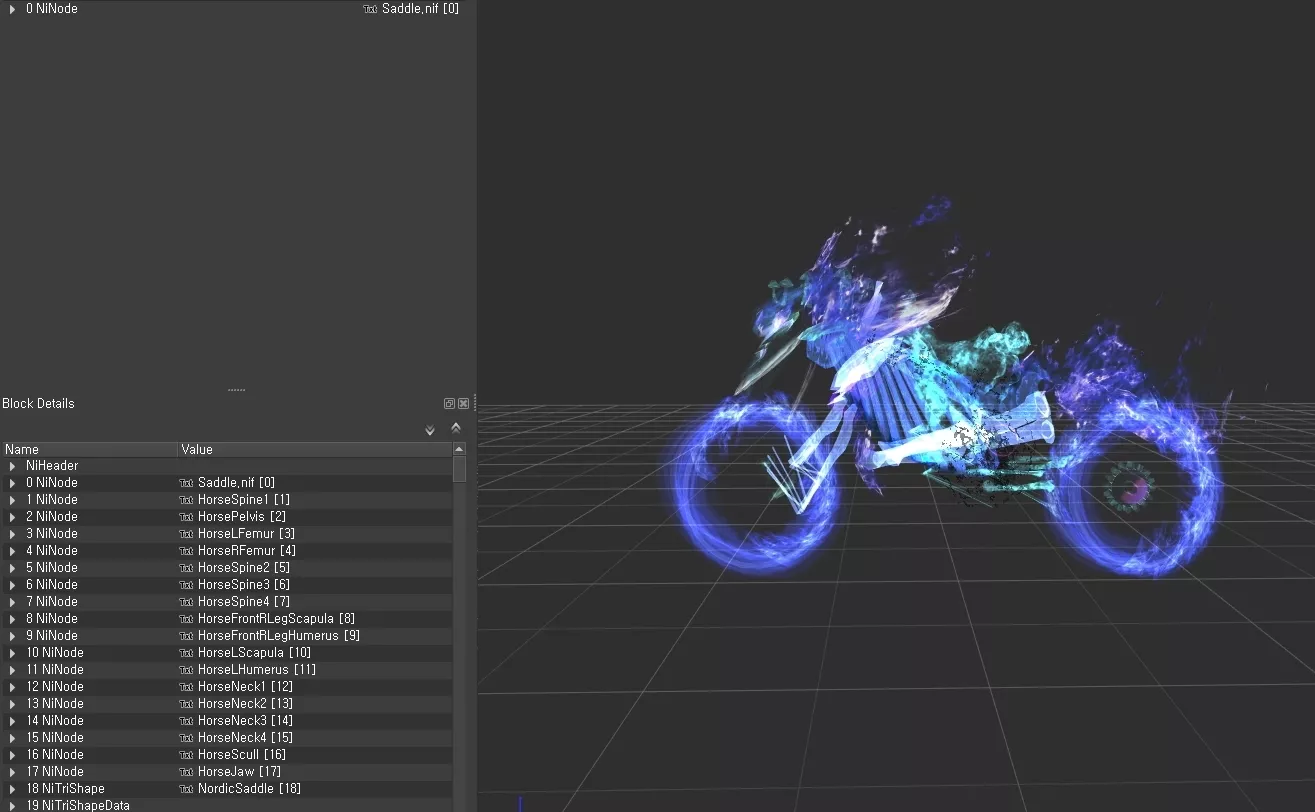Click Txt icon beside HorseLScapula value
Image resolution: width=1315 pixels, height=812 pixels.
point(186,653)
